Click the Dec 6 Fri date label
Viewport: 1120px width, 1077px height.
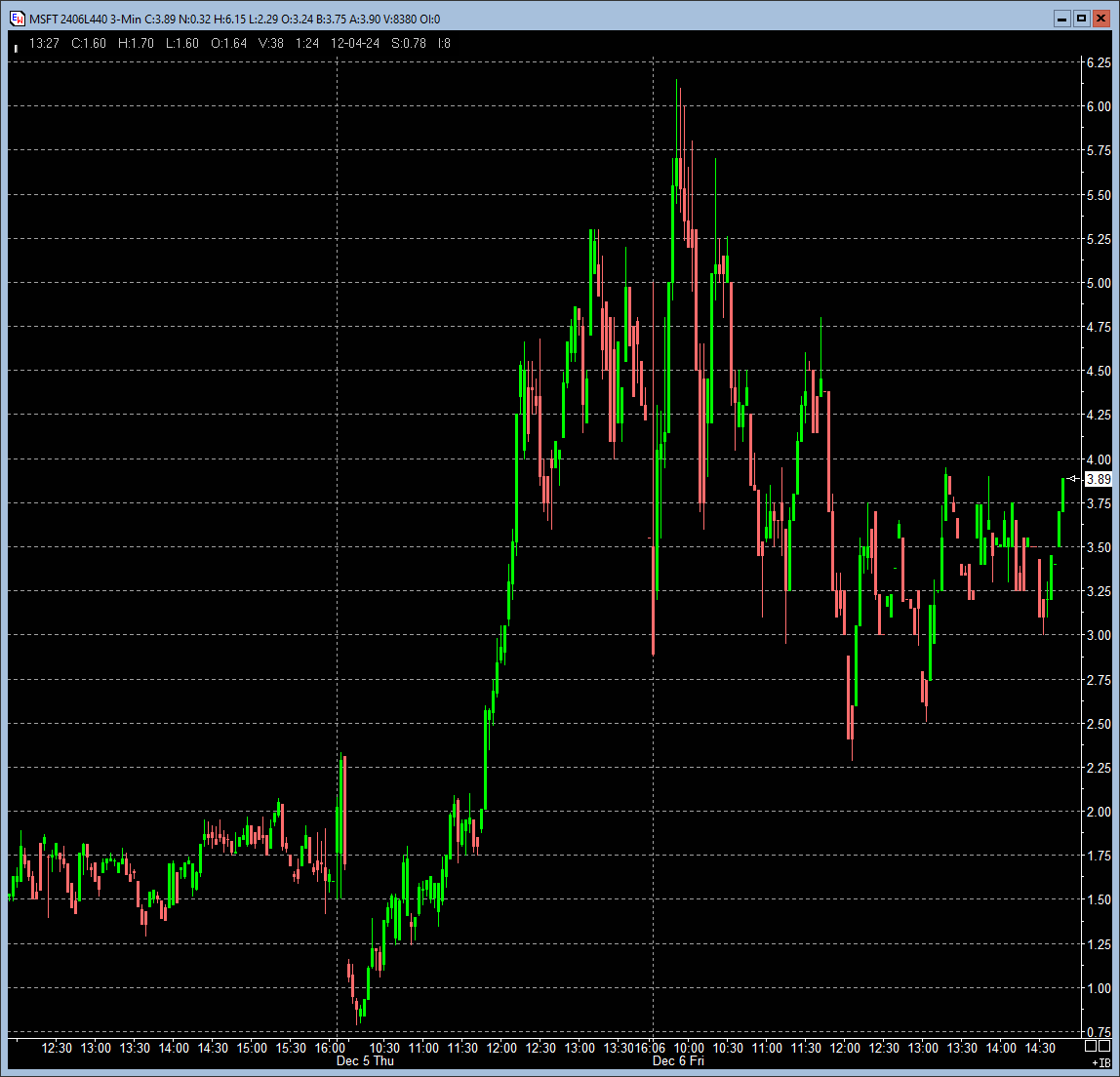tap(679, 1060)
